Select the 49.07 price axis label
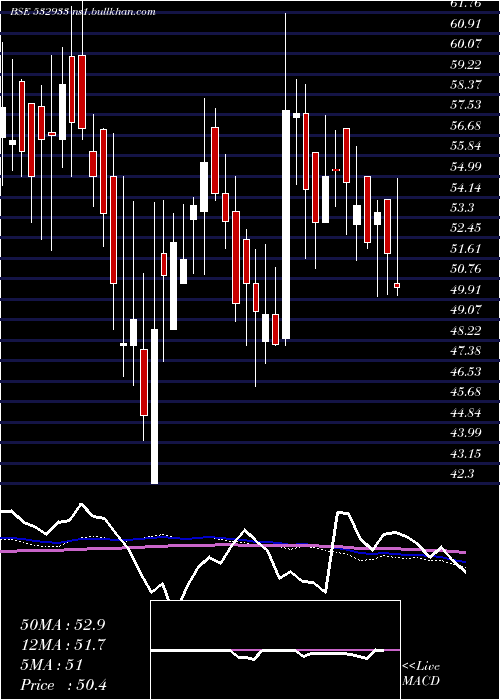 coord(466,309)
